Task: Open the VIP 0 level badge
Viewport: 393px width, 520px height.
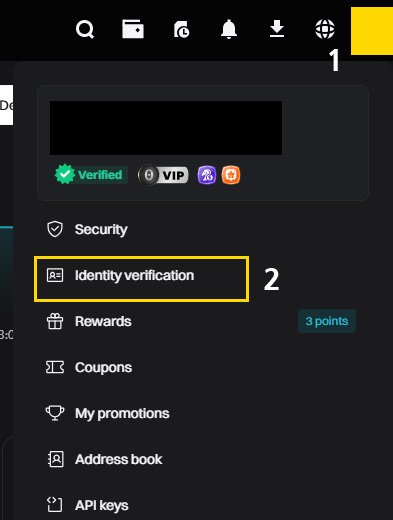Action: coord(163,175)
